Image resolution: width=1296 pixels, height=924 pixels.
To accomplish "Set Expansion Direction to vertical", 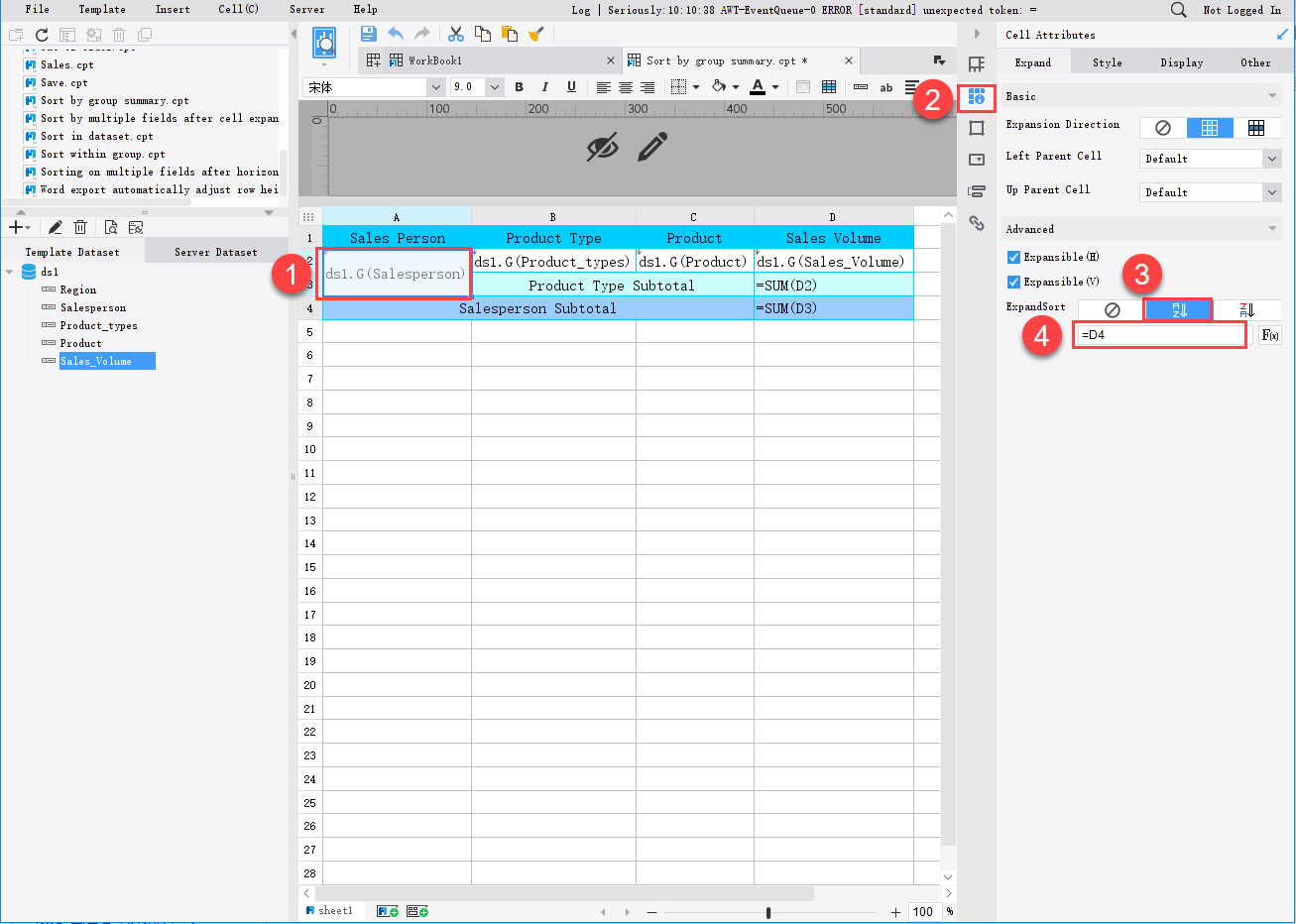I will pos(1210,128).
